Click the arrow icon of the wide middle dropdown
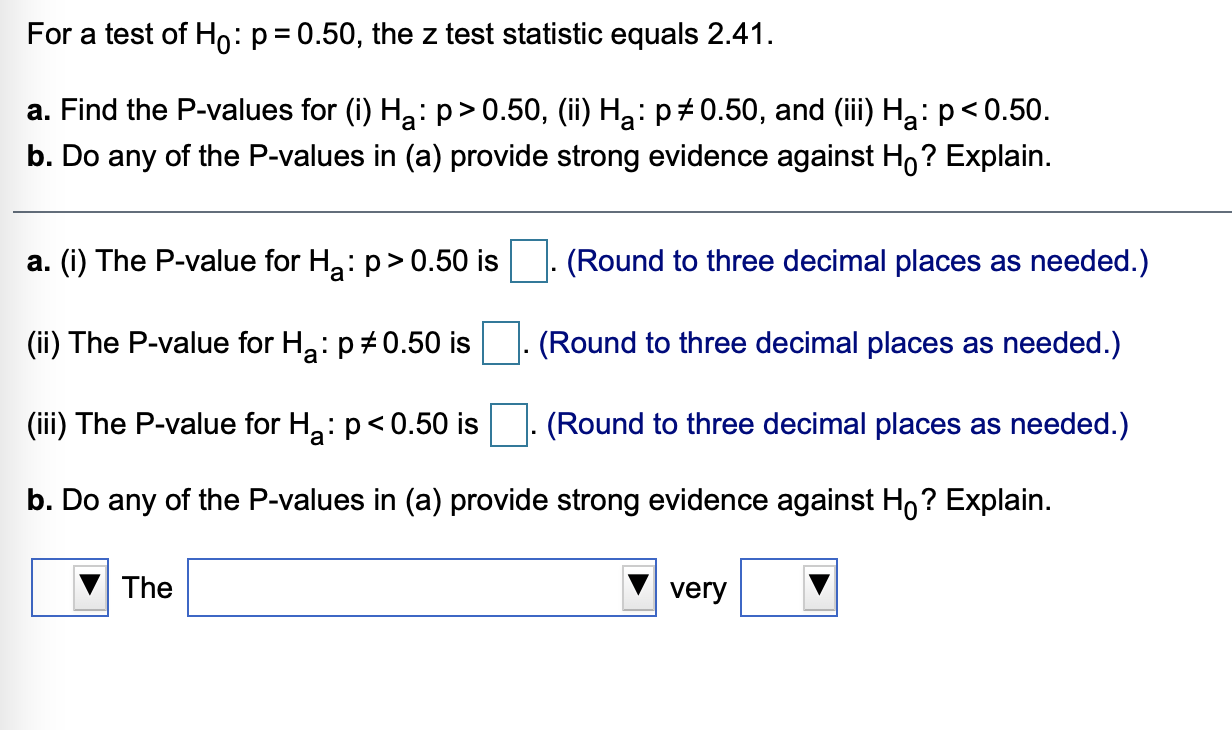 (x=637, y=588)
